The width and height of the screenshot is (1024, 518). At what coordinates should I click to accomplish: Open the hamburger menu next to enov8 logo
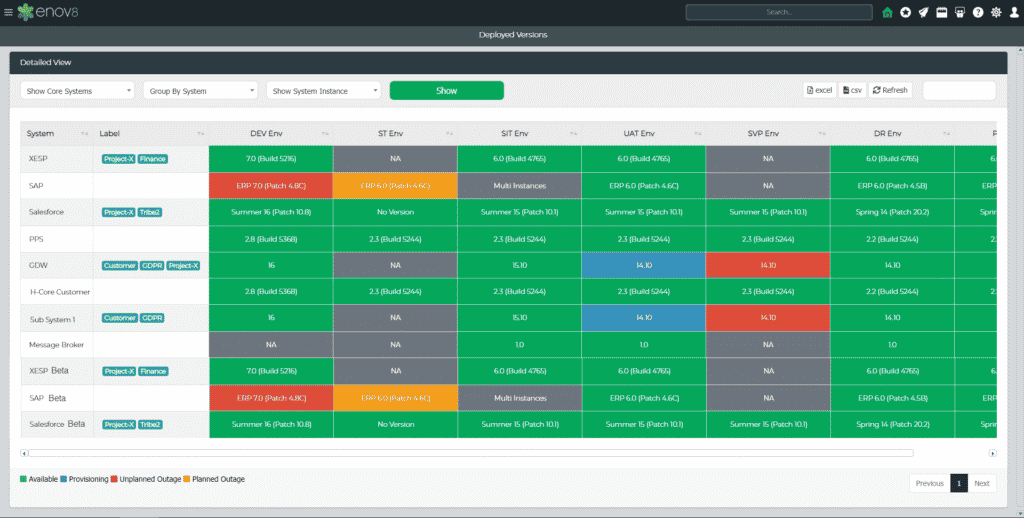[x=8, y=12]
